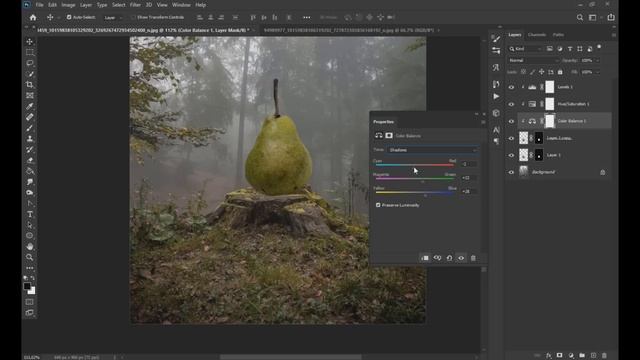Select the Crop tool
The image size is (640, 360).
click(30, 84)
